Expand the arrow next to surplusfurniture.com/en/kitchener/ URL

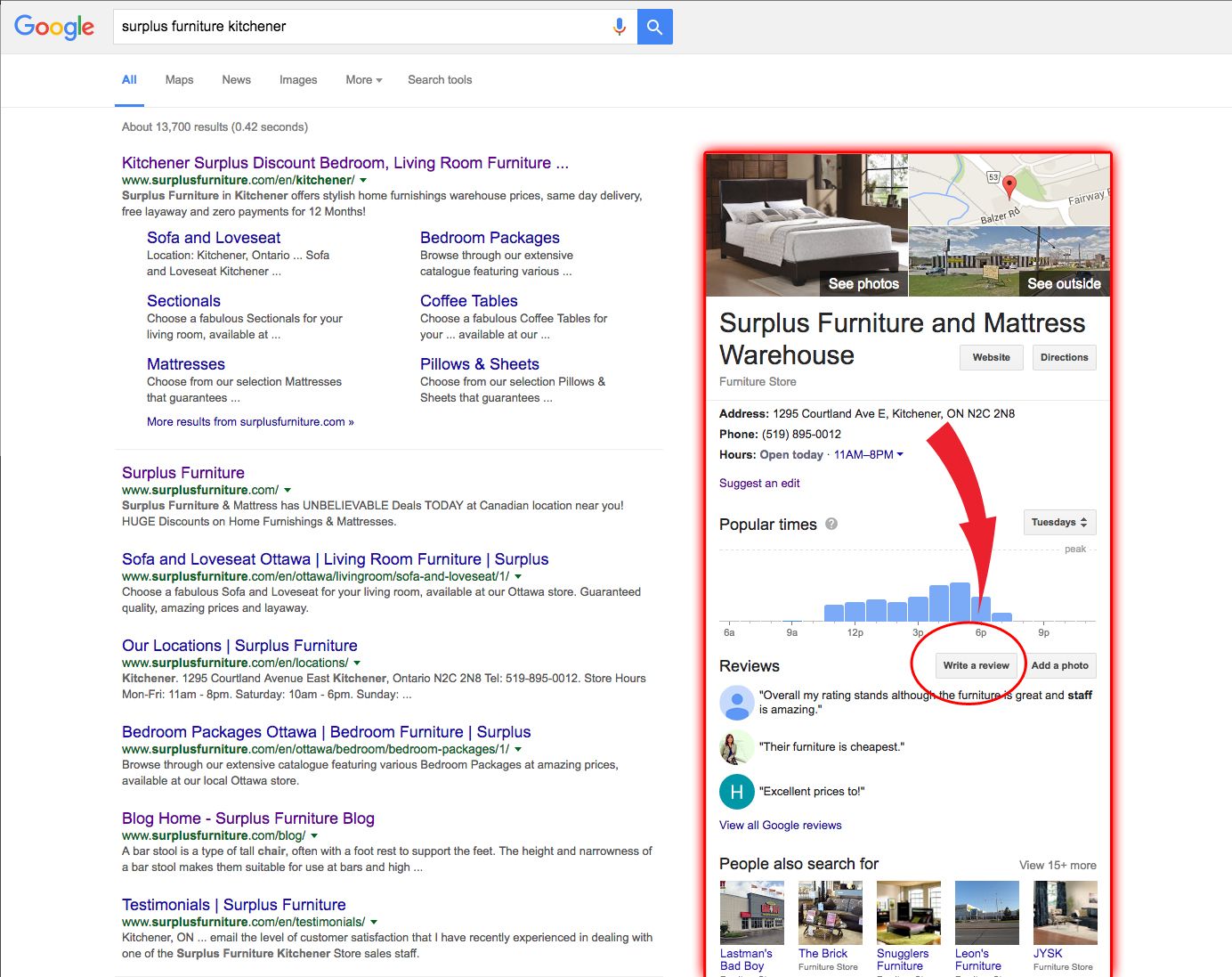pyautogui.click(x=363, y=180)
